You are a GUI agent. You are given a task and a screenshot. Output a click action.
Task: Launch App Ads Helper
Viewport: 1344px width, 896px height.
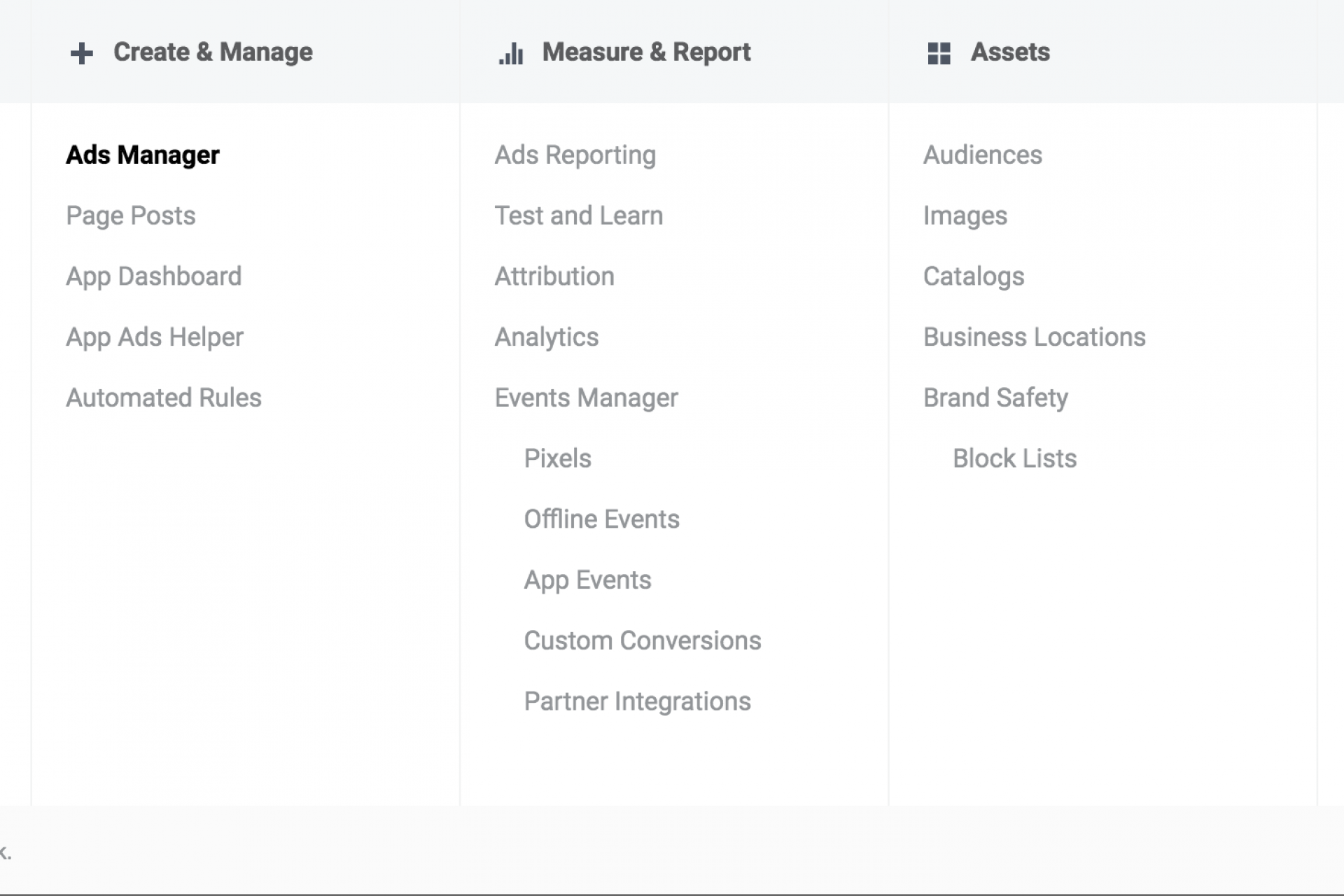pos(155,337)
